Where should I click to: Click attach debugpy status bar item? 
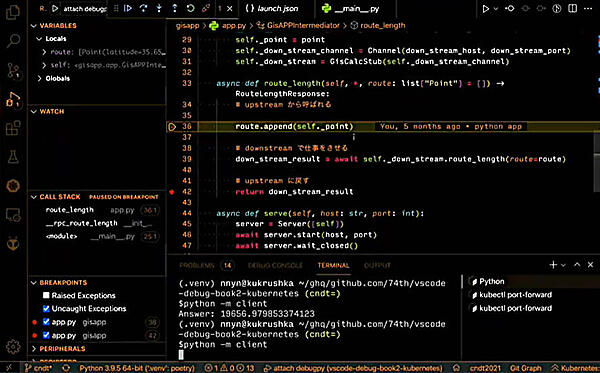[x=354, y=368]
